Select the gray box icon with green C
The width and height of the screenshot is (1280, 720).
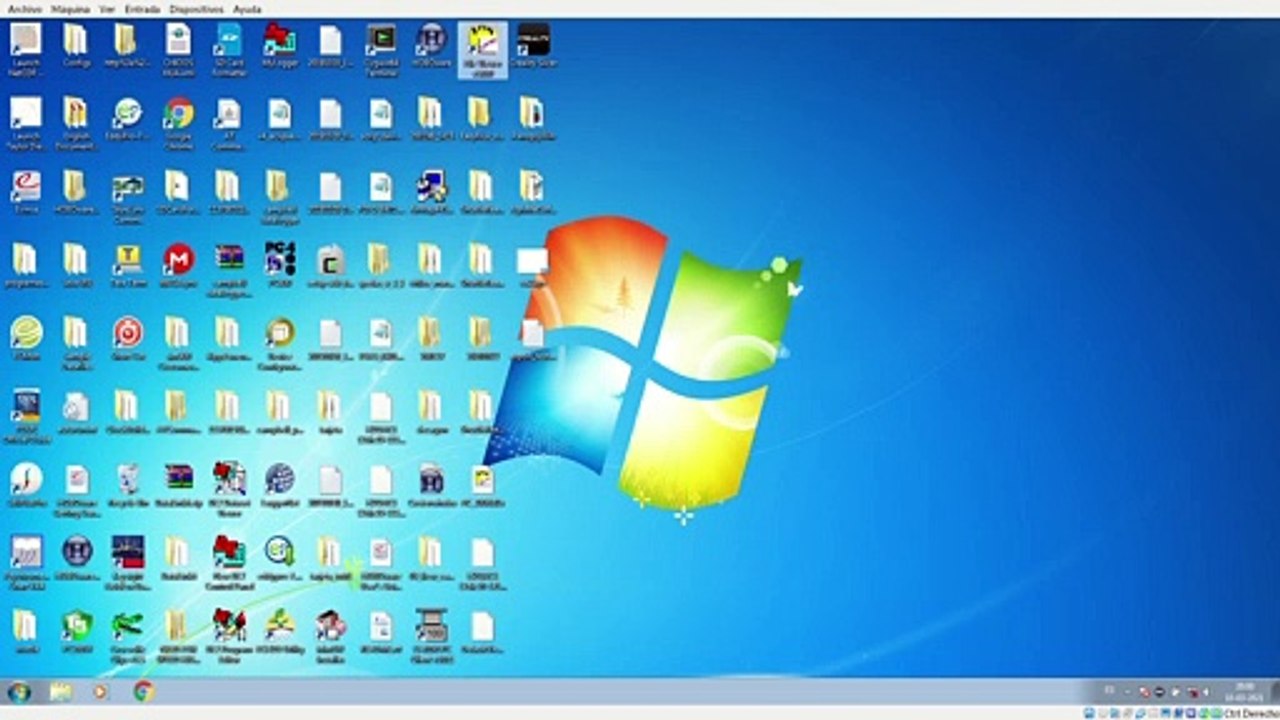point(330,267)
